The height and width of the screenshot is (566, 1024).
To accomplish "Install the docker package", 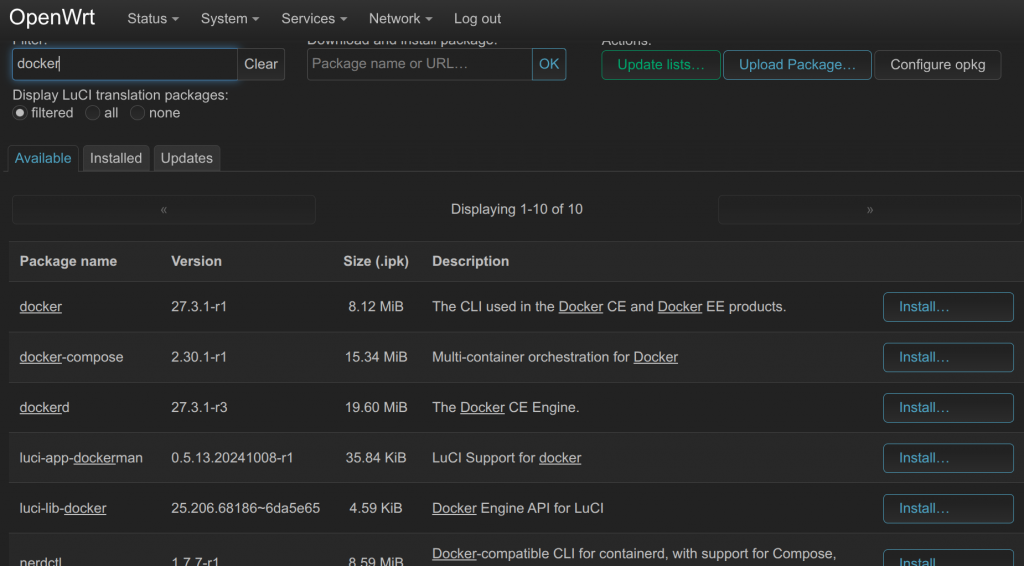I will [948, 307].
